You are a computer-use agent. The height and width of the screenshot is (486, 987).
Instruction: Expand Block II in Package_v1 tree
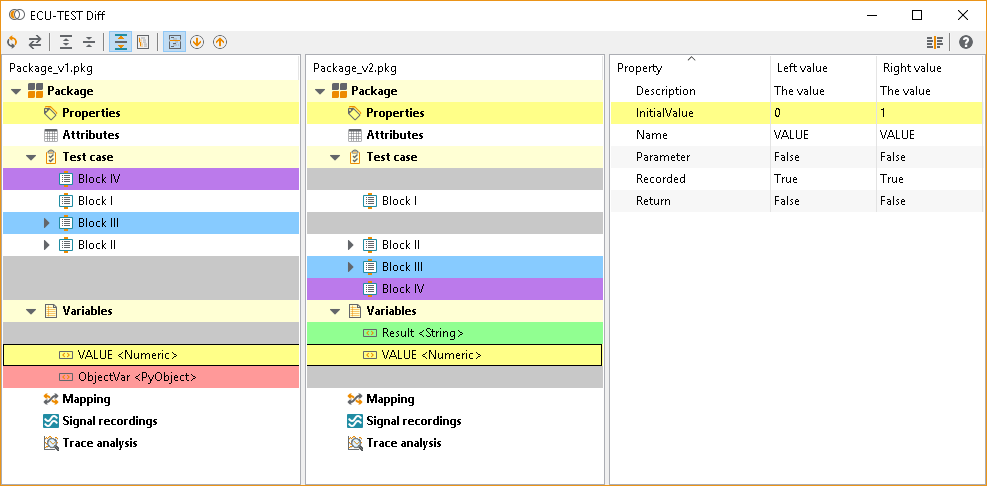(47, 245)
